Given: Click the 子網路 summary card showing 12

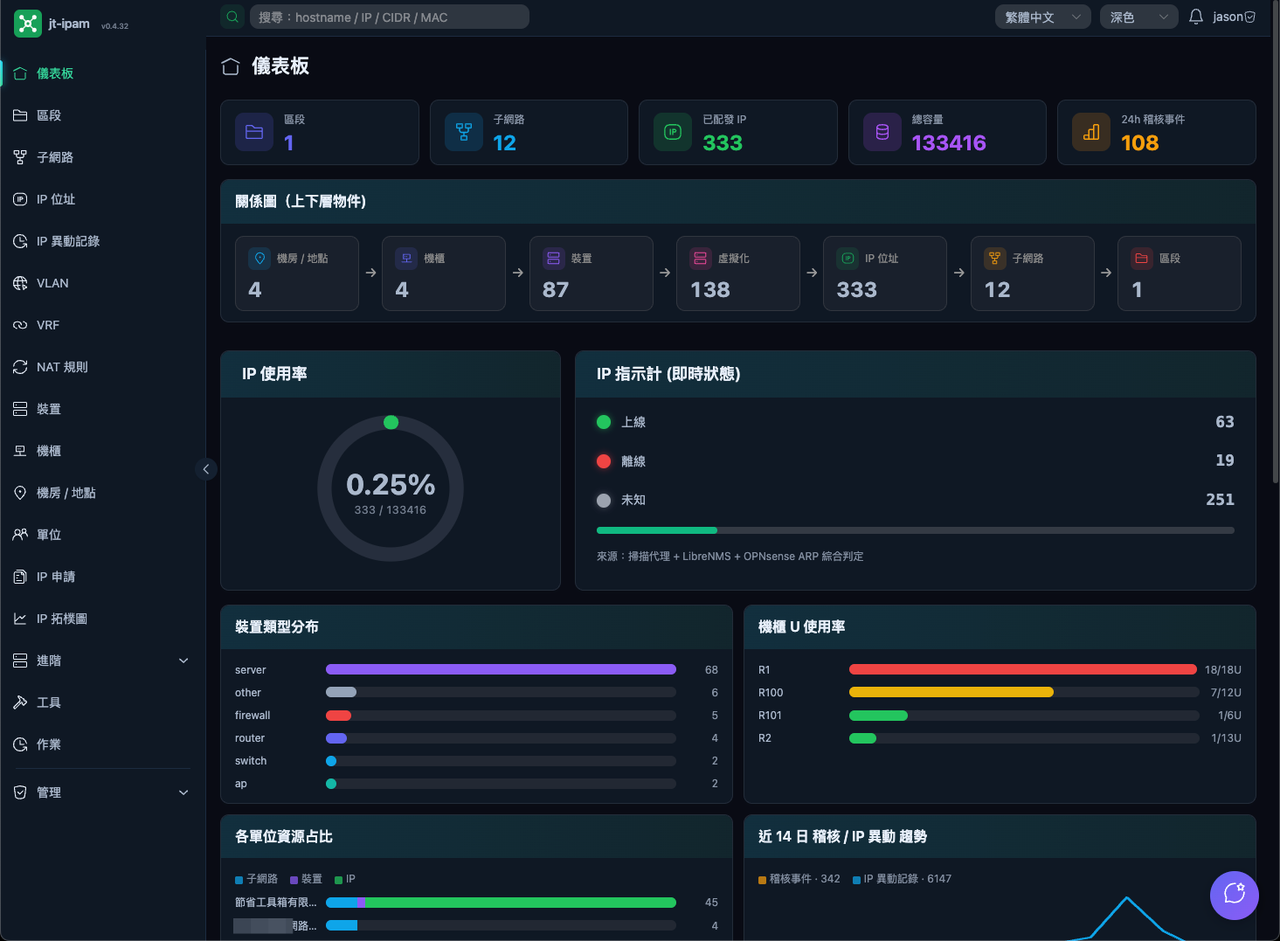Looking at the screenshot, I should point(529,132).
